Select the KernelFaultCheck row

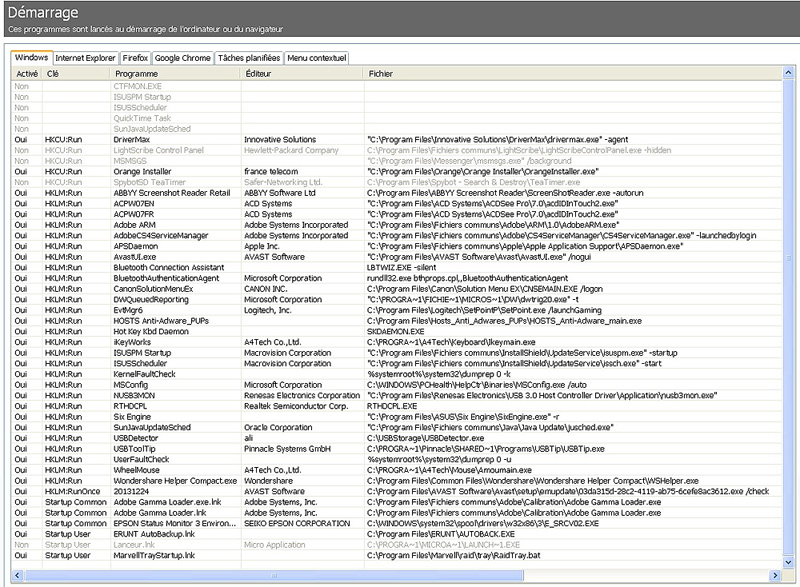click(397, 374)
